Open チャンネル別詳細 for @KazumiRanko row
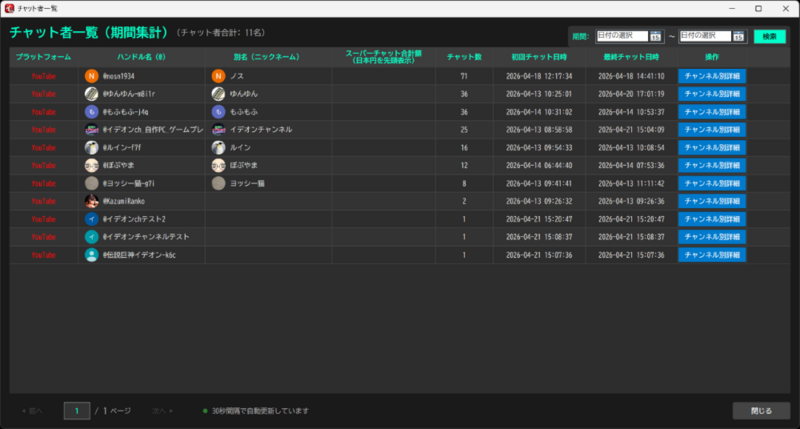The width and height of the screenshot is (800, 429). click(711, 201)
